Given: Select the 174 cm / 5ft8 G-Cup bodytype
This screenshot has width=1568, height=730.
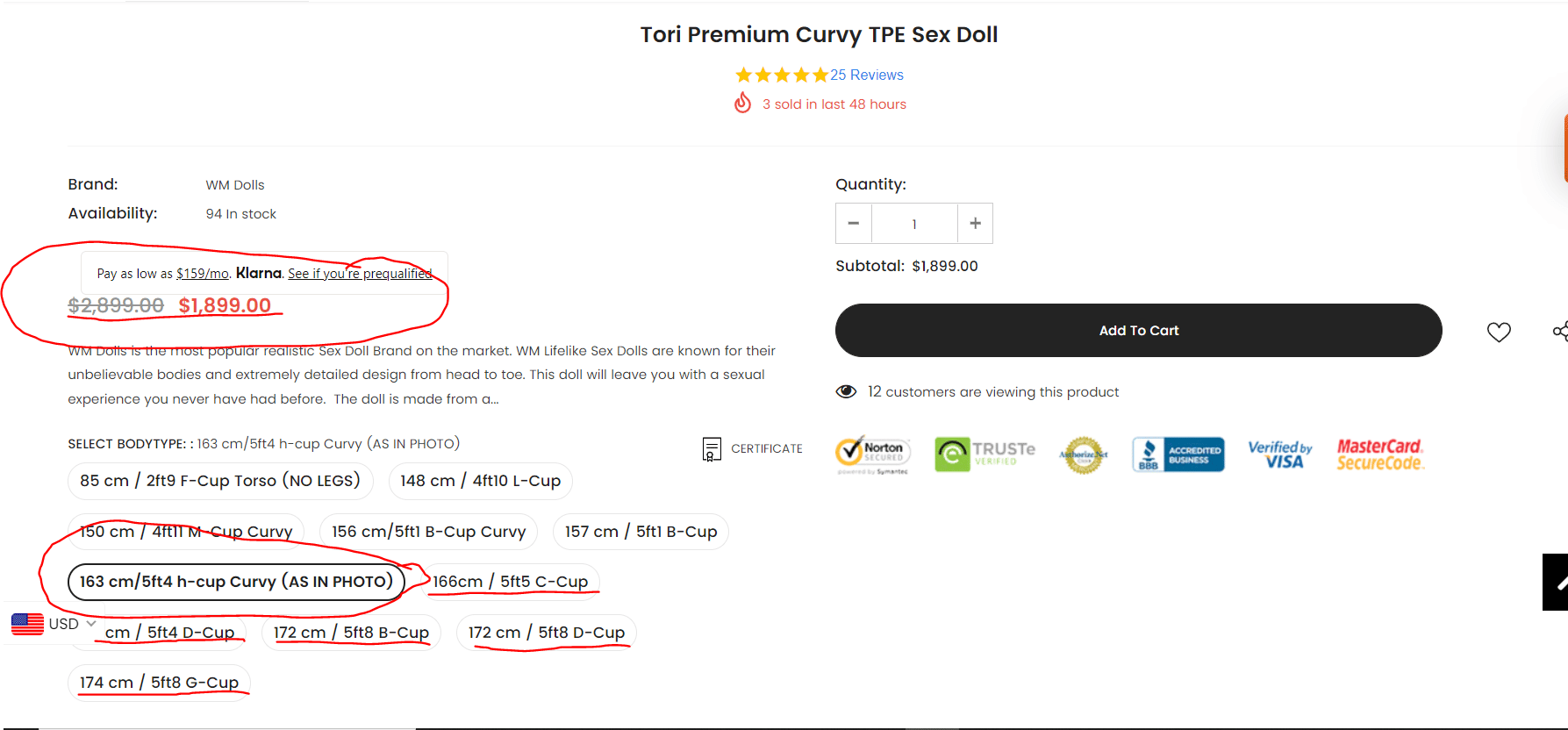Looking at the screenshot, I should (159, 682).
